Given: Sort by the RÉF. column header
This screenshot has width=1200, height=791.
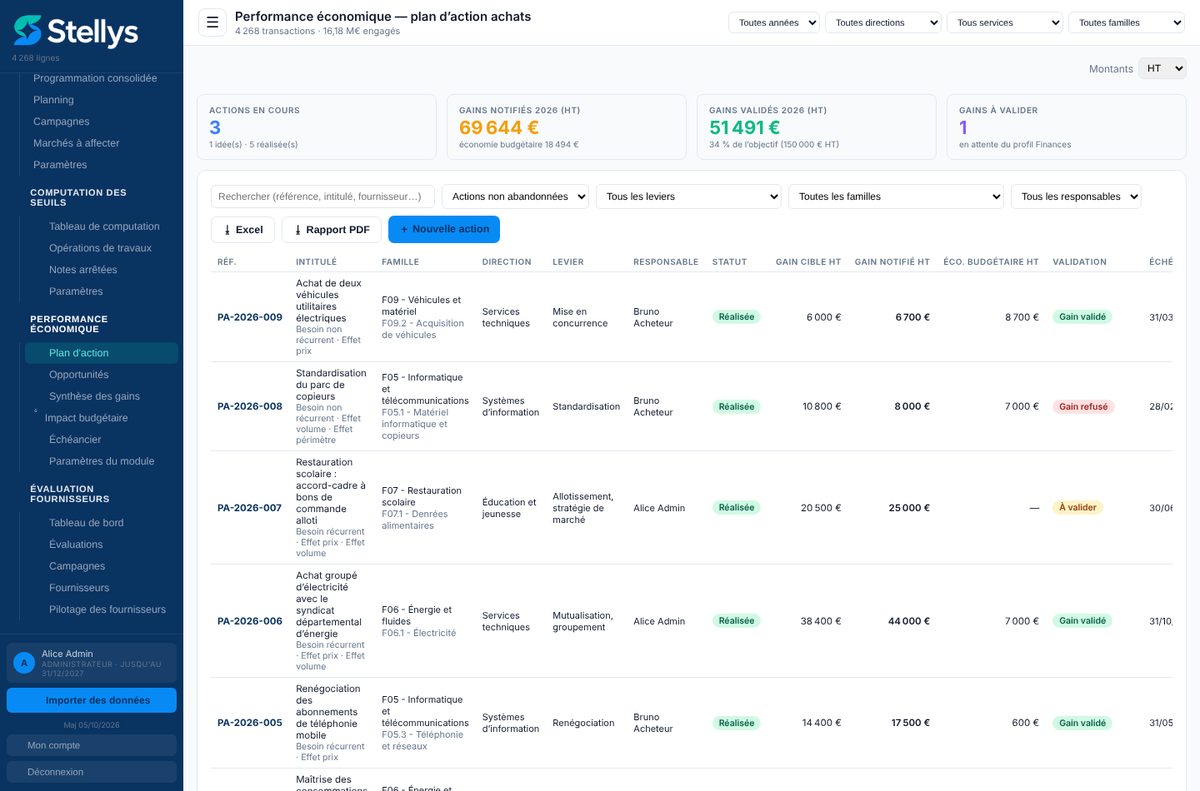Looking at the screenshot, I should (x=227, y=262).
